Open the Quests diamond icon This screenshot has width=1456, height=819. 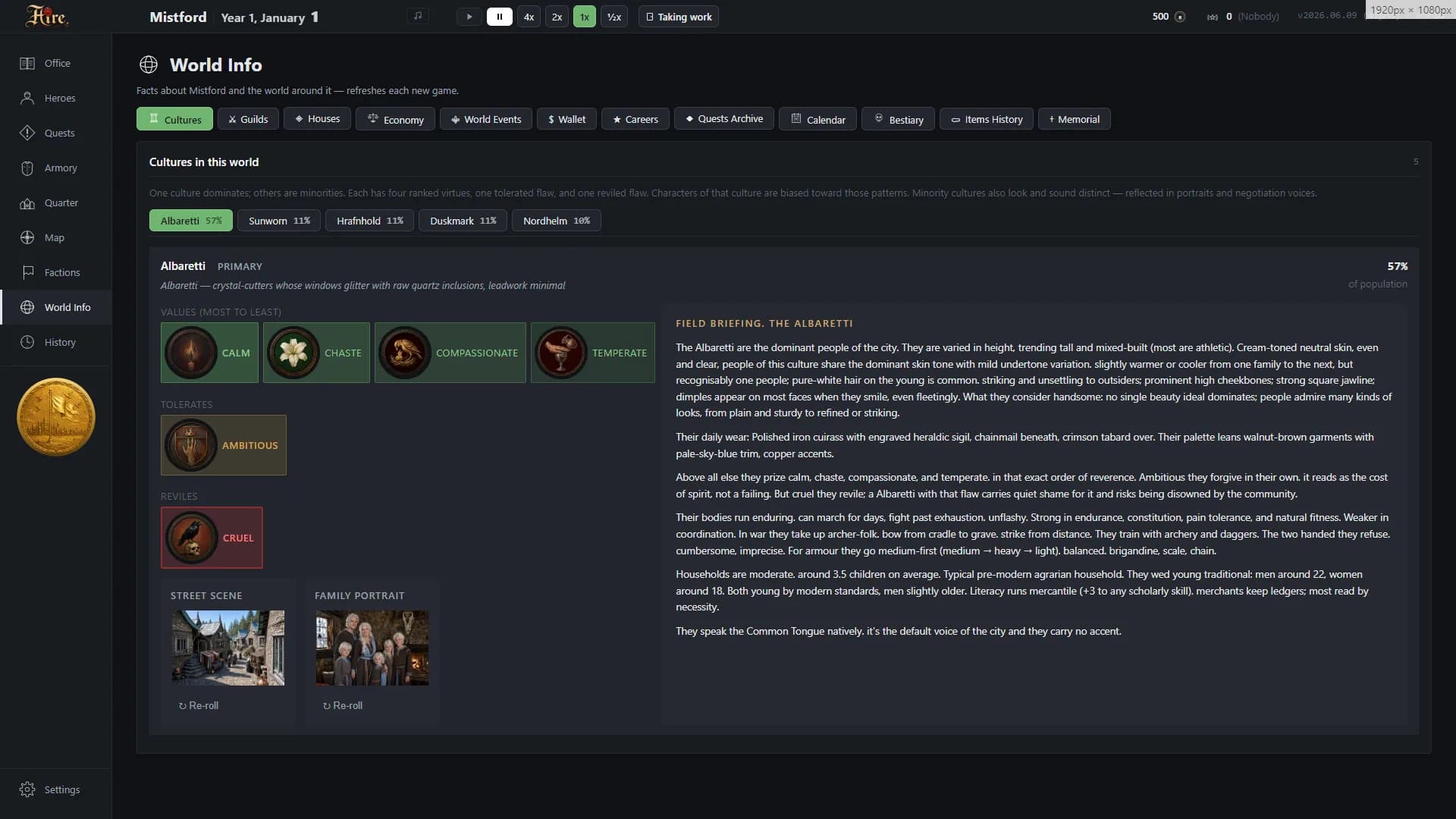27,133
